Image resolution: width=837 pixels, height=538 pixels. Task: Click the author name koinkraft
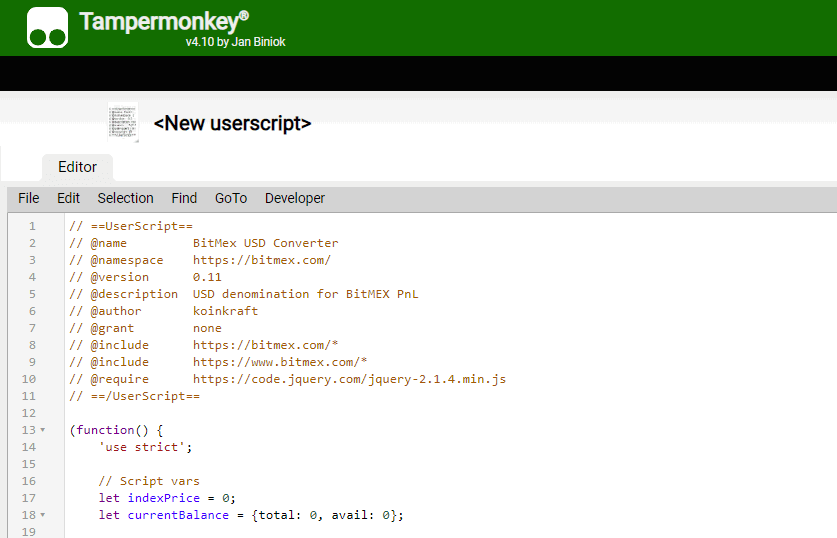228,311
